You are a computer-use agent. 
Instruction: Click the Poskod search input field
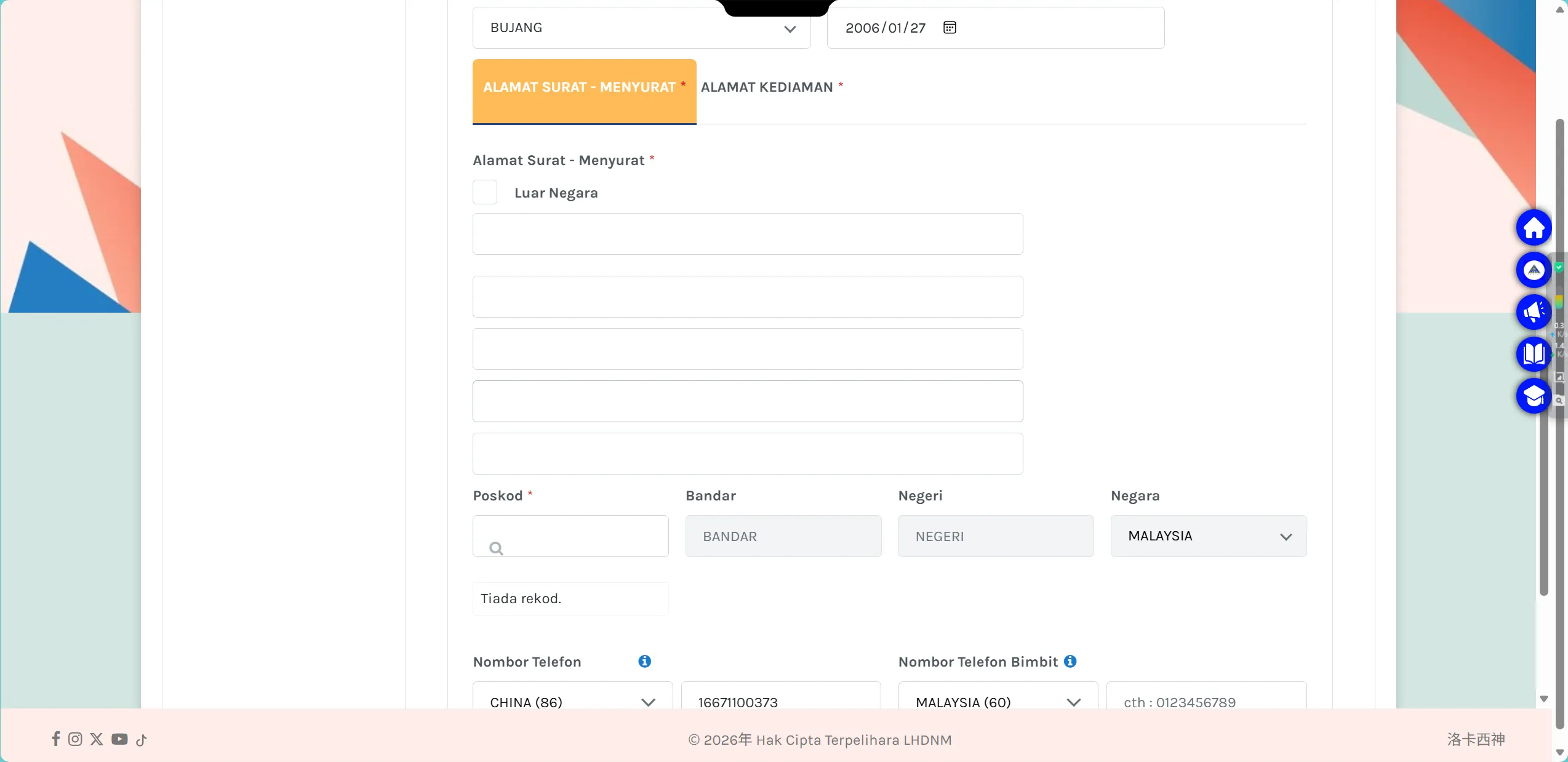point(570,536)
